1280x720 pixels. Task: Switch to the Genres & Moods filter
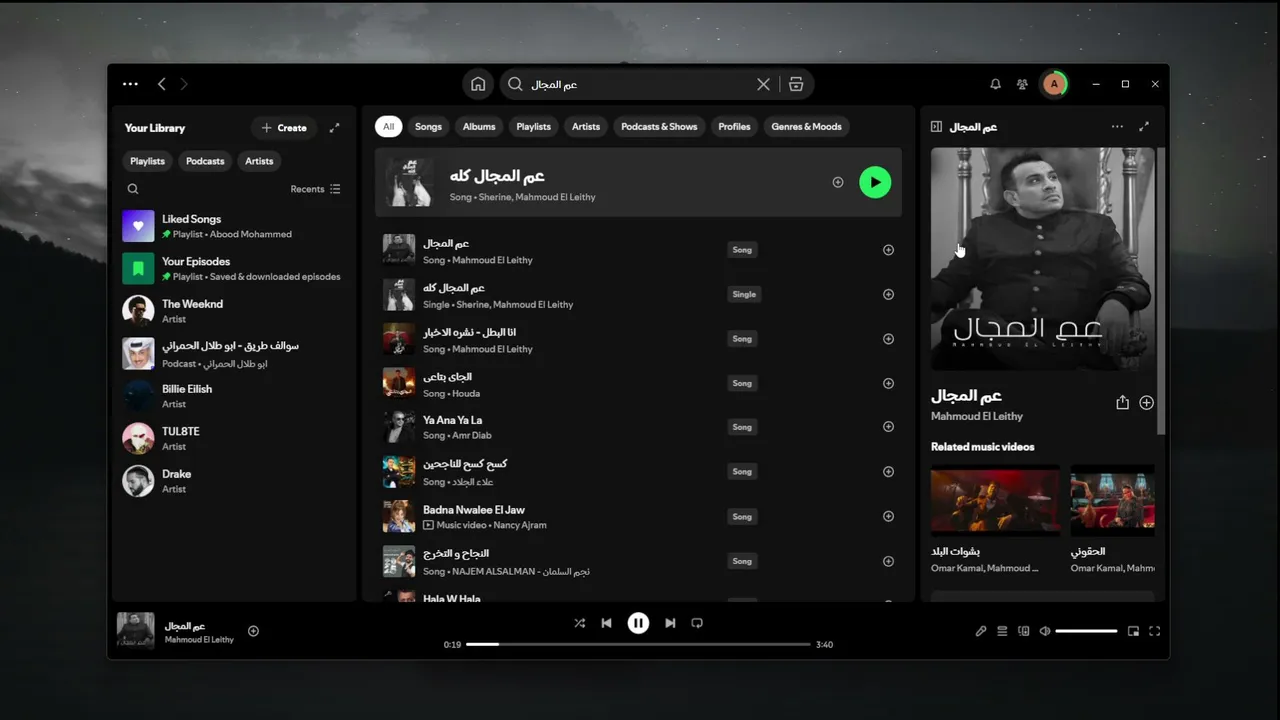(806, 127)
